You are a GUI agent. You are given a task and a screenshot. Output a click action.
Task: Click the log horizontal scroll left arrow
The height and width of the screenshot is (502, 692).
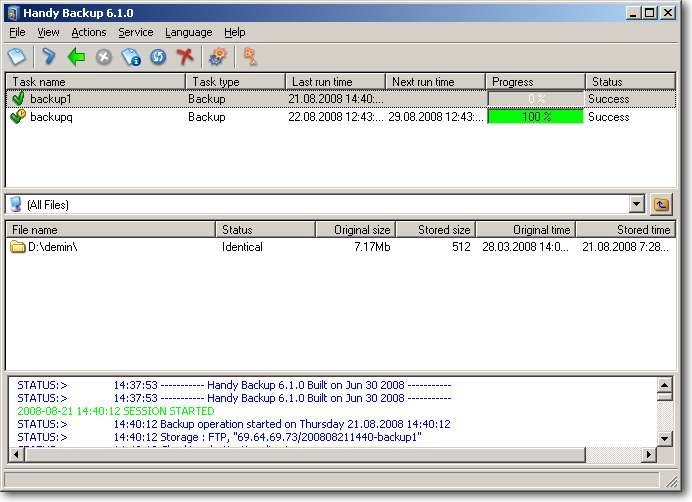[16, 454]
